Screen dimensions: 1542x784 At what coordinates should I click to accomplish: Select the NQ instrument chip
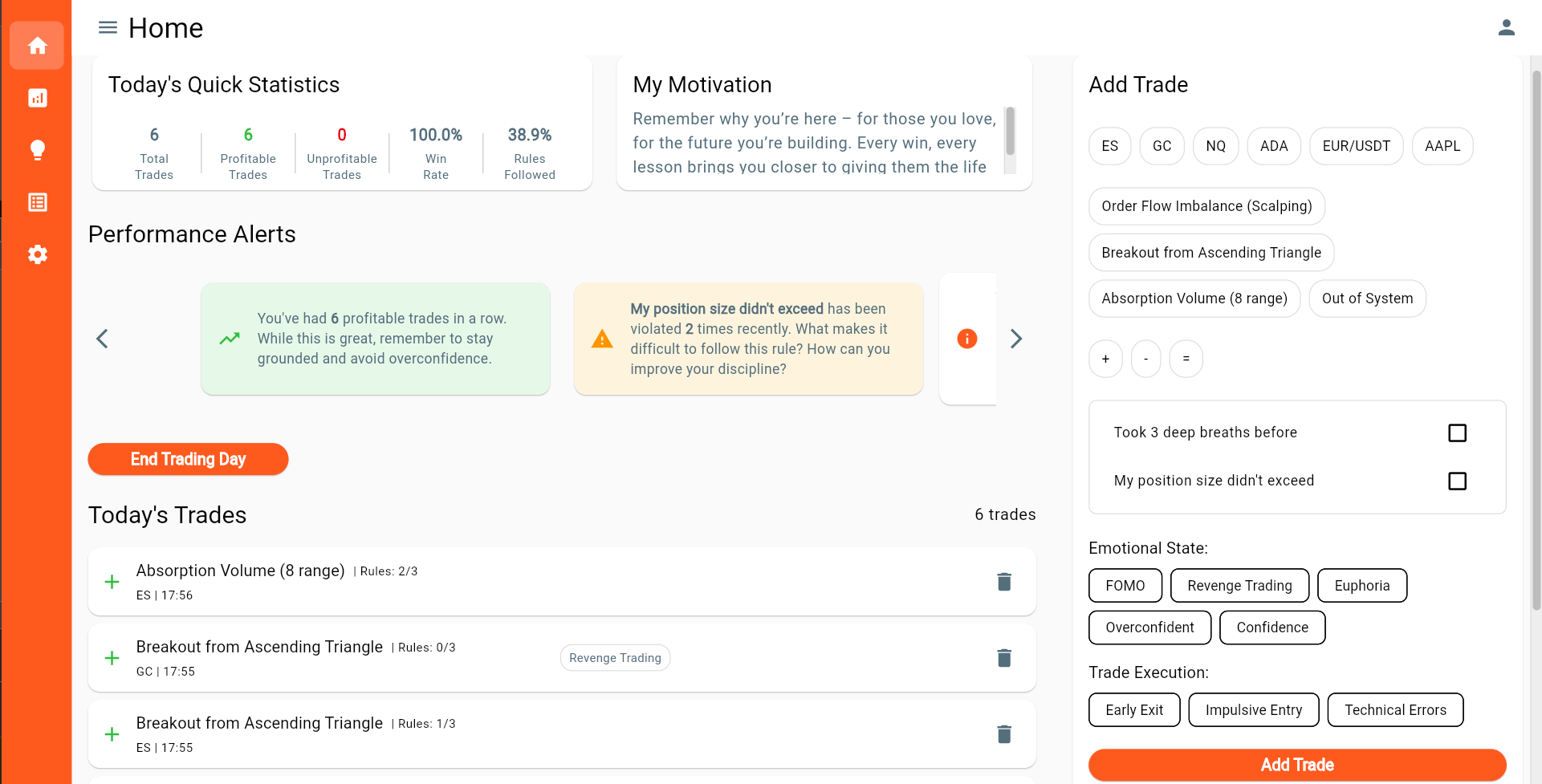(1216, 146)
